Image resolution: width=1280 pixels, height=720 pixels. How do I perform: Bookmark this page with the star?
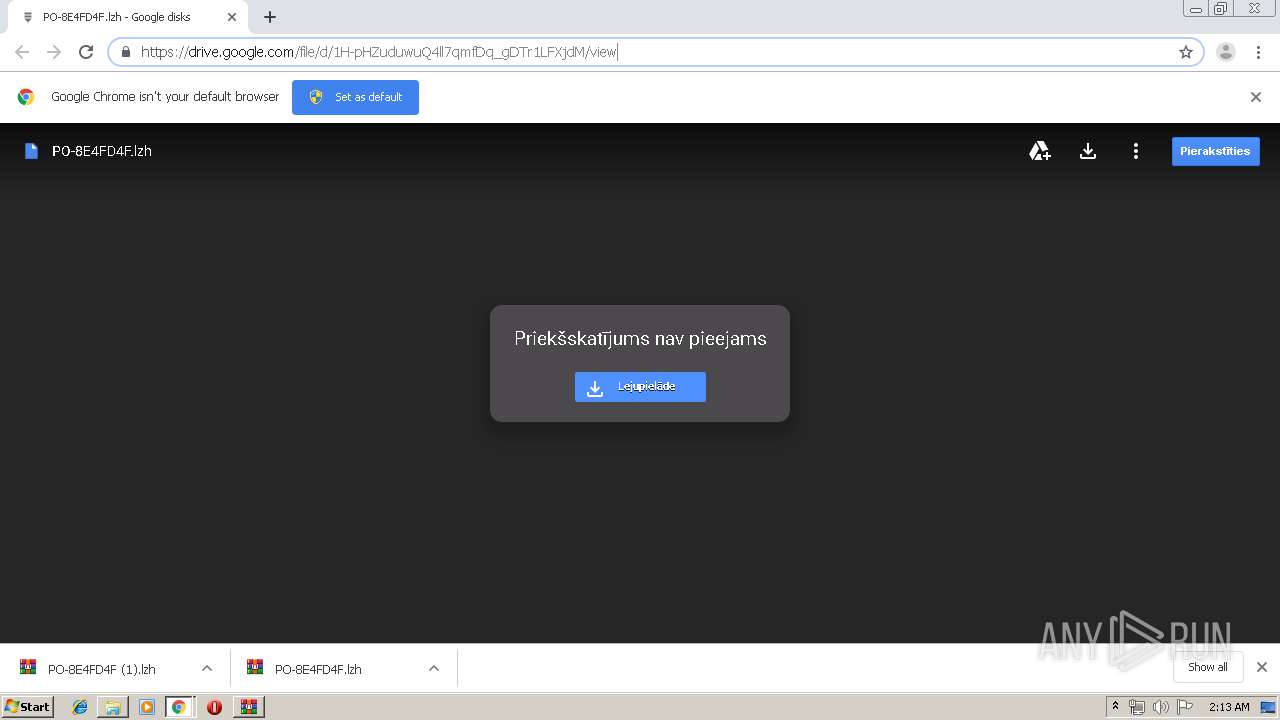[x=1186, y=52]
